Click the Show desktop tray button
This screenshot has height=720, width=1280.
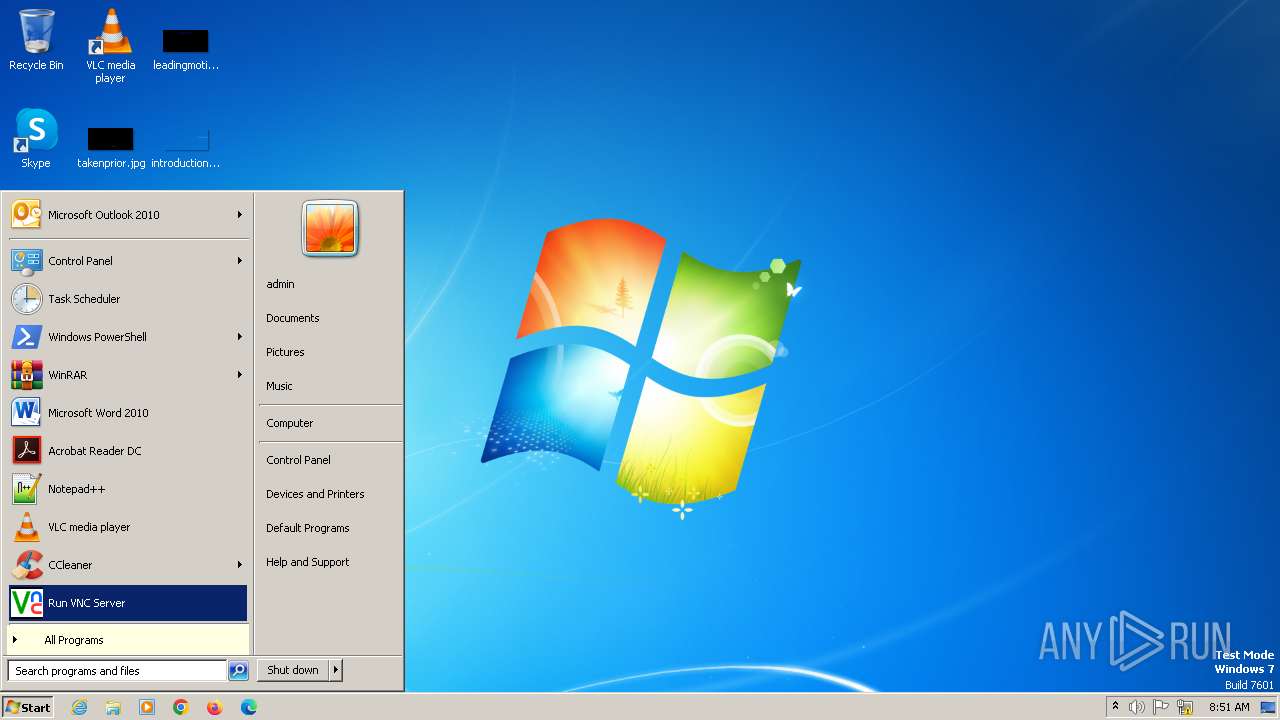[x=1268, y=707]
